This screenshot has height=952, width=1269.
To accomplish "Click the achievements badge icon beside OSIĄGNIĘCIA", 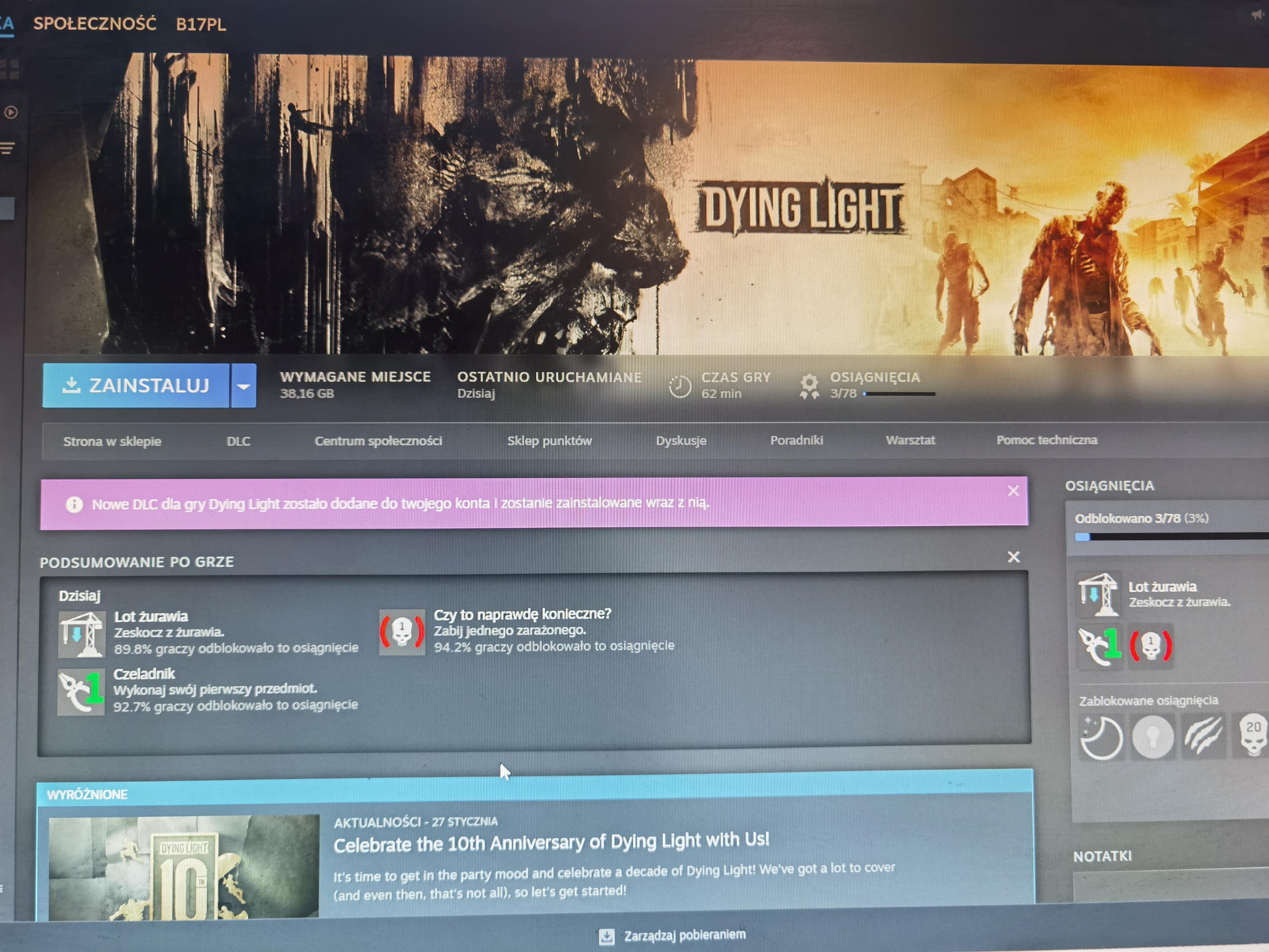I will pos(809,386).
